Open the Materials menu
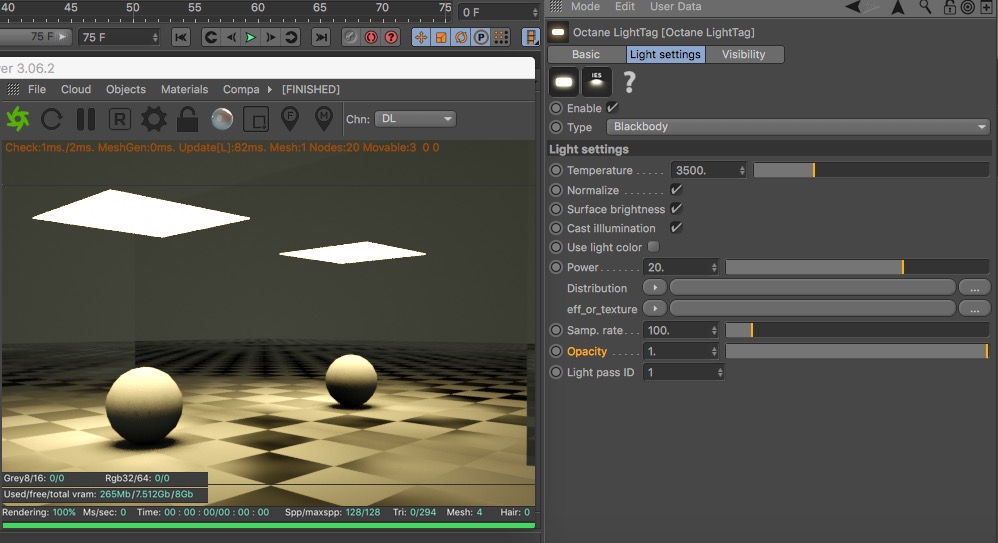This screenshot has height=543, width=998. pyautogui.click(x=184, y=89)
